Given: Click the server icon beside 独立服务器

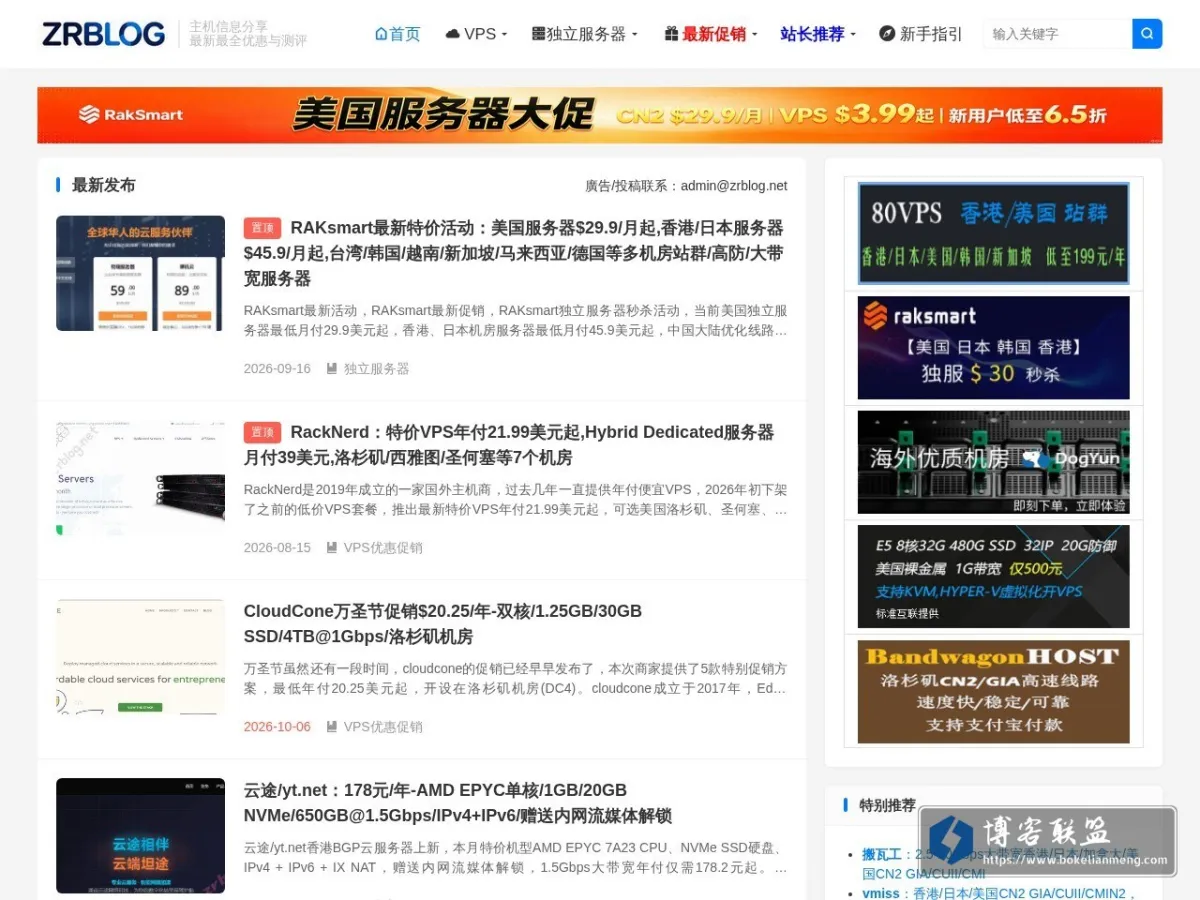Looking at the screenshot, I should pyautogui.click(x=538, y=34).
